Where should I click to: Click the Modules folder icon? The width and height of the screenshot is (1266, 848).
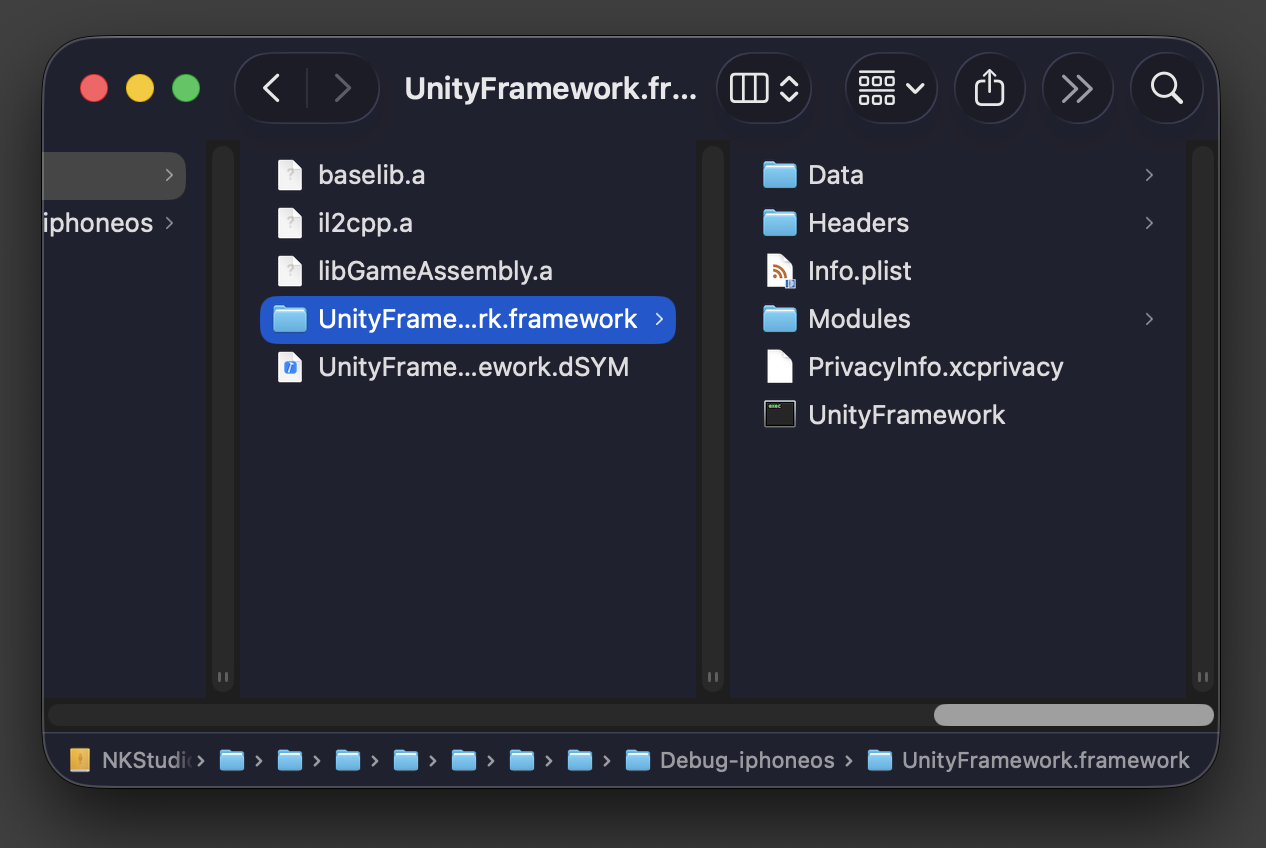click(x=779, y=319)
